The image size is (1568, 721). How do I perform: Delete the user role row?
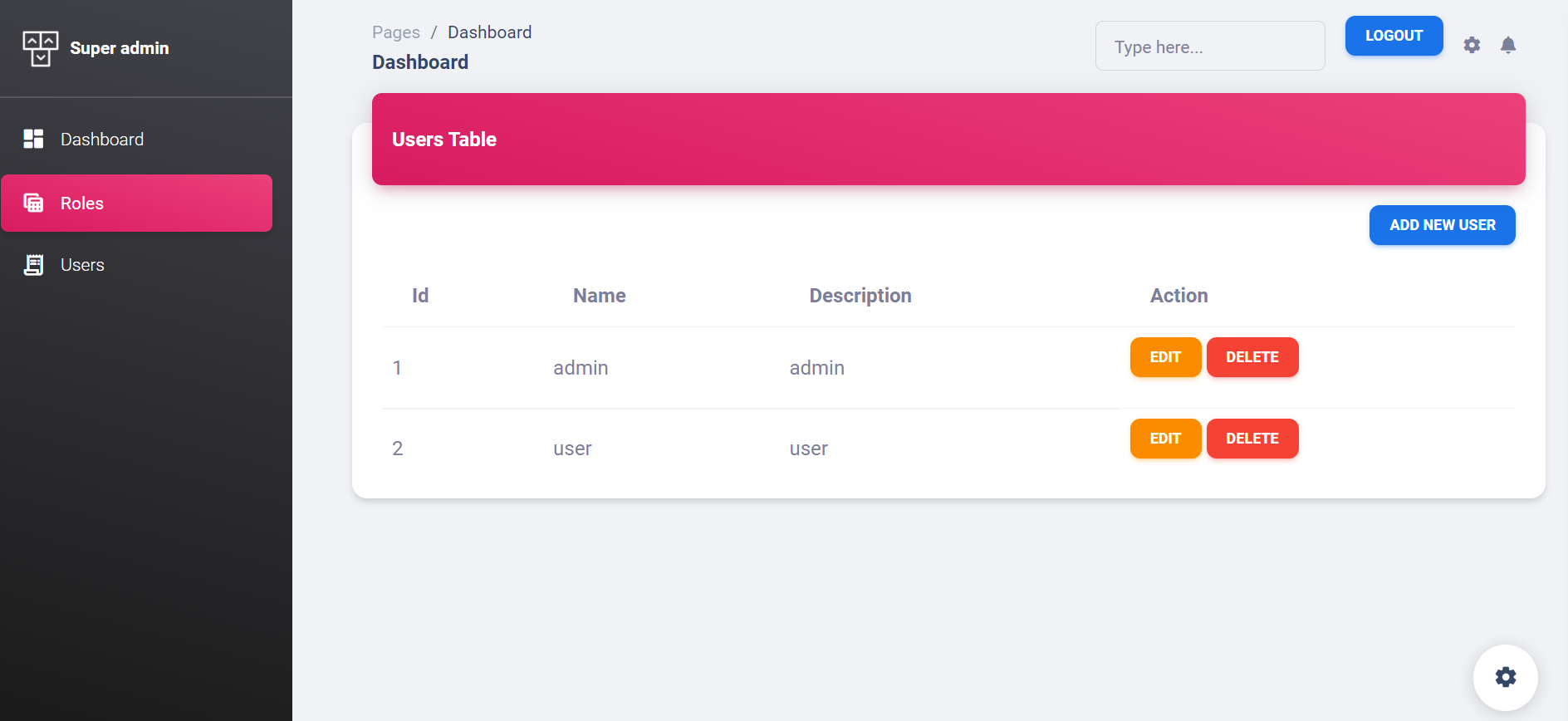1252,439
